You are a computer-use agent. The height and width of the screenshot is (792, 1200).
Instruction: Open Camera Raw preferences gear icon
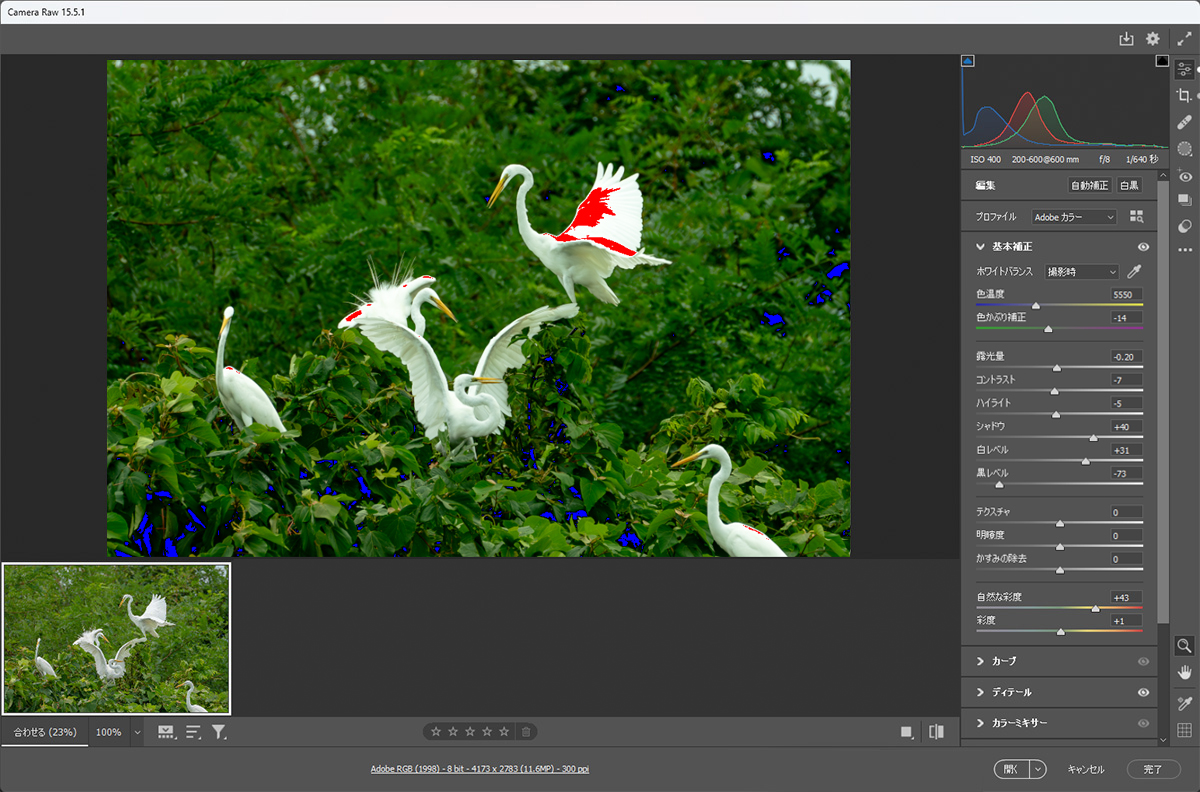(x=1153, y=39)
